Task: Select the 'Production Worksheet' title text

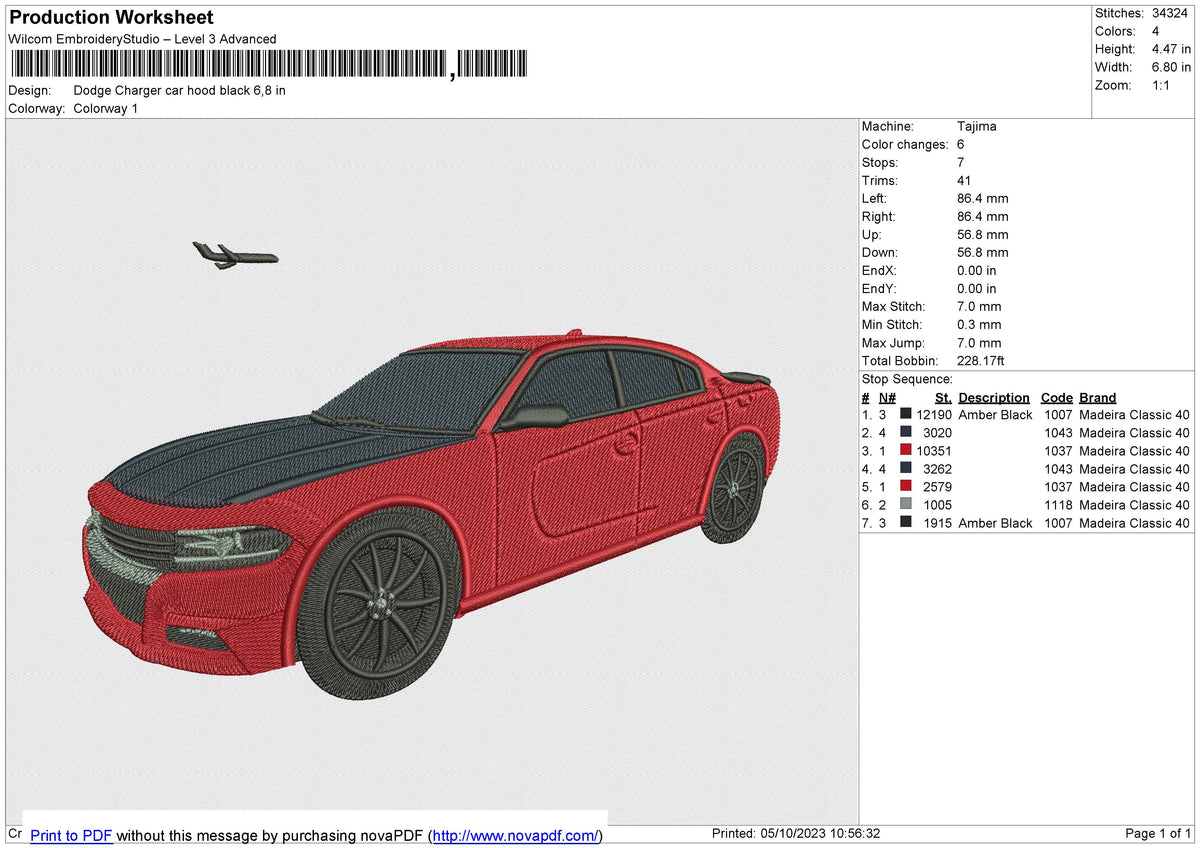Action: 111,18
